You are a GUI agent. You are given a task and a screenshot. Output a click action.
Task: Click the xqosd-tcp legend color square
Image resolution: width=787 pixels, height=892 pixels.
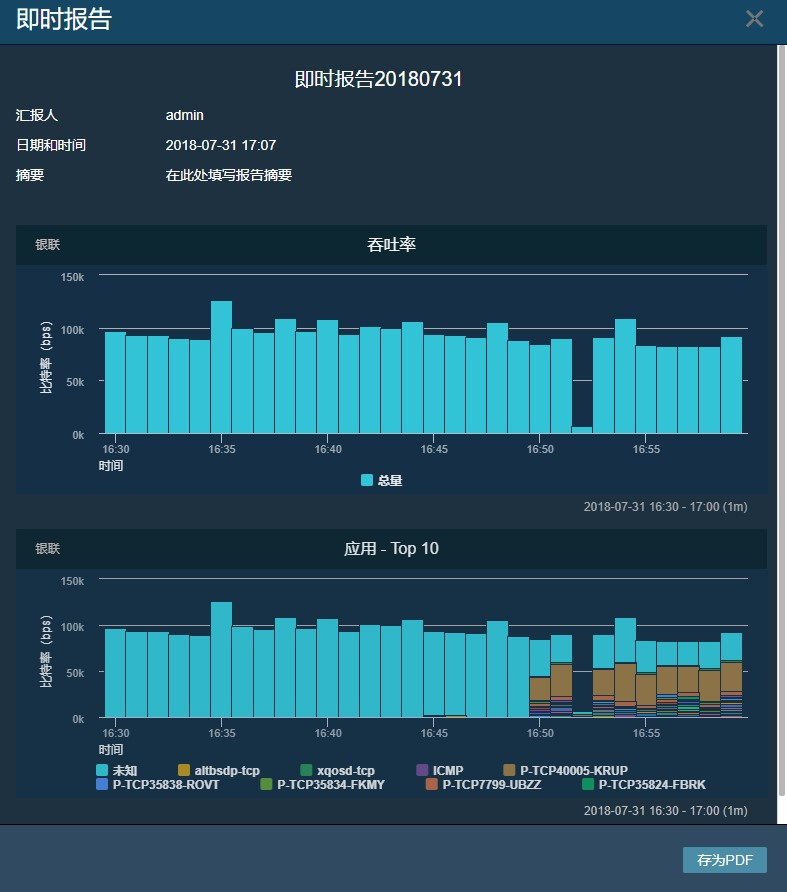[x=306, y=770]
